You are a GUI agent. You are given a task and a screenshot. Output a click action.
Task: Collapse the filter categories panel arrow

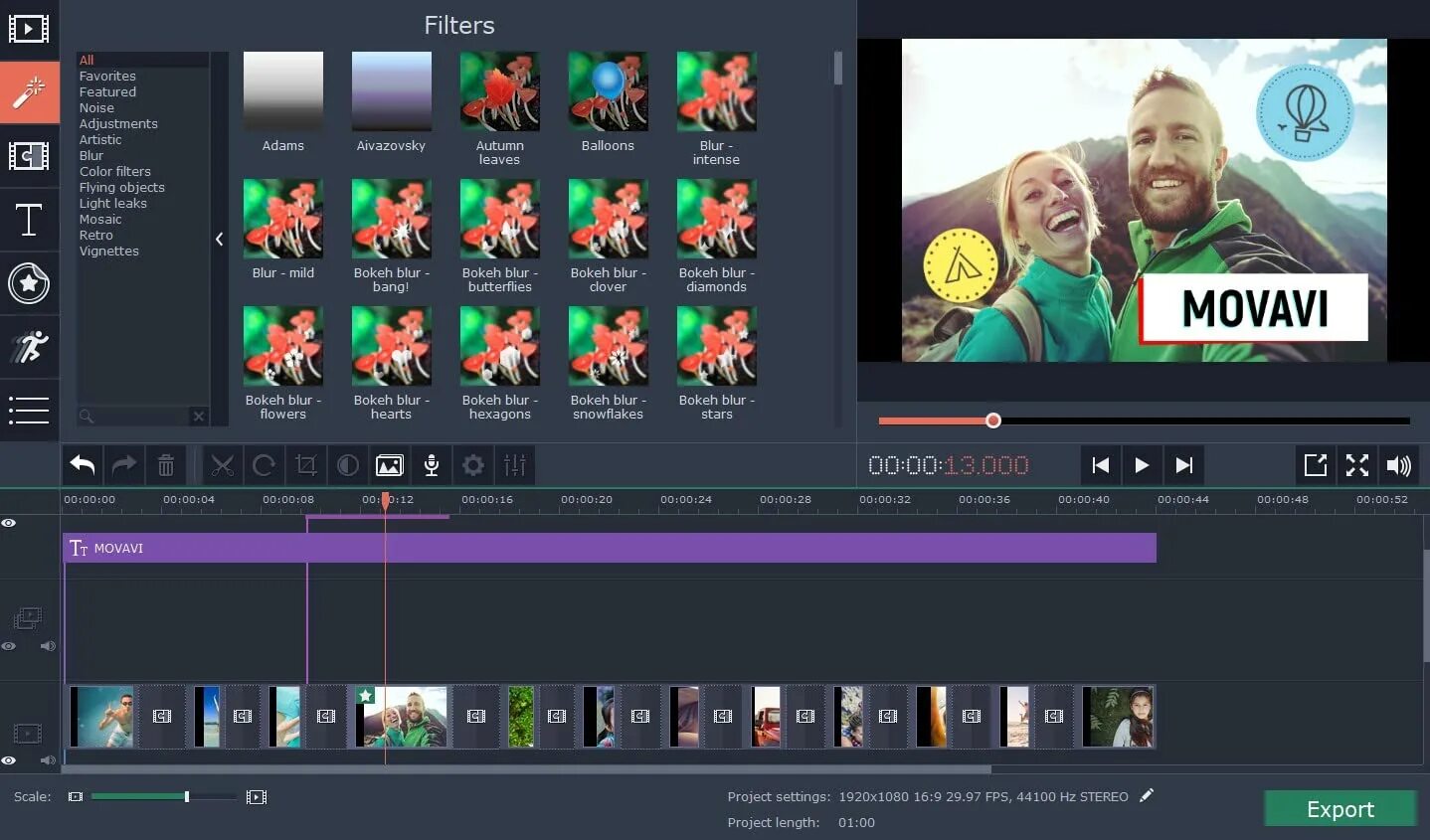(219, 239)
